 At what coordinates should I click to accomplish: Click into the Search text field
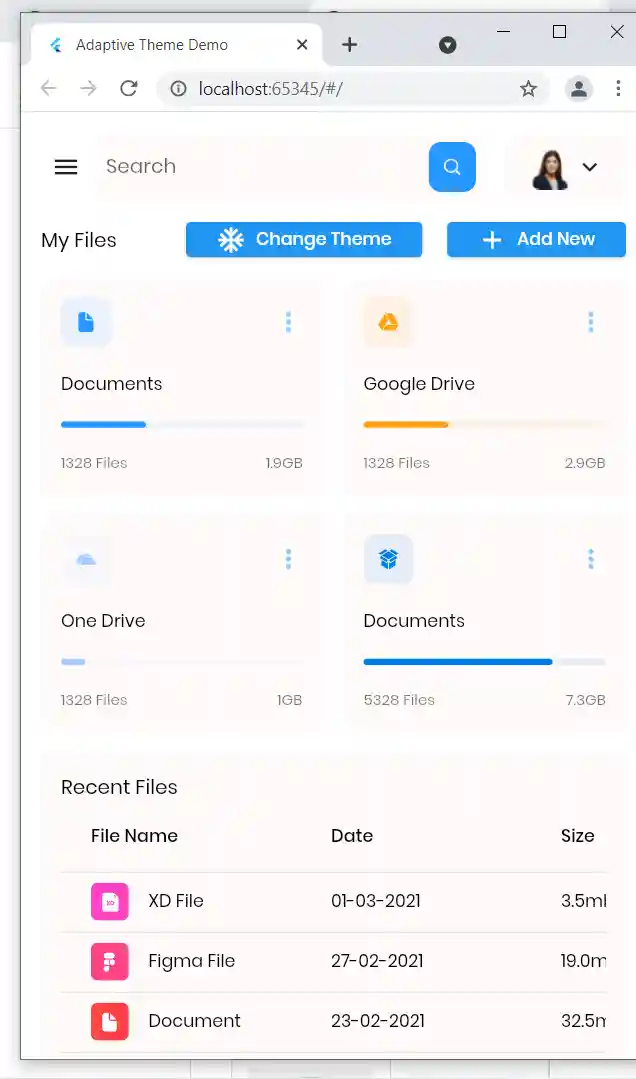pos(260,167)
